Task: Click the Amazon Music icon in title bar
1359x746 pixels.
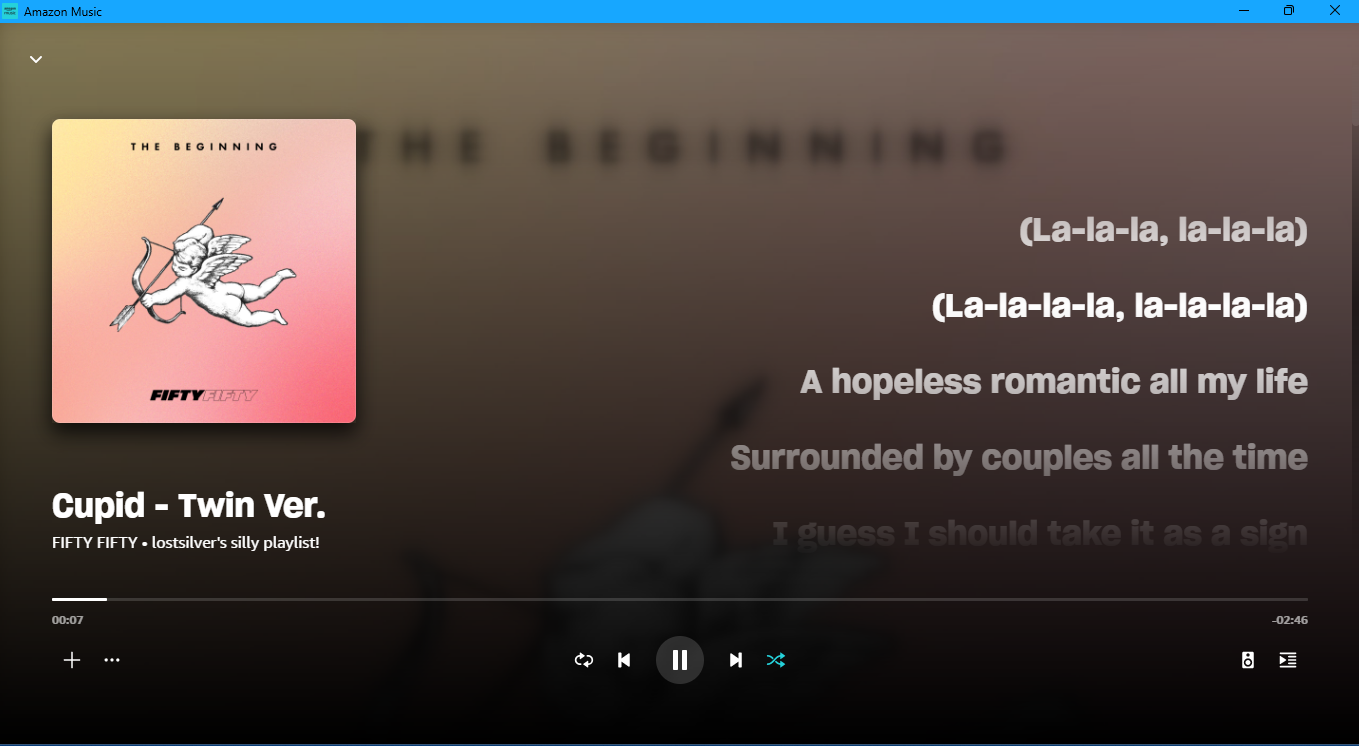Action: point(10,11)
